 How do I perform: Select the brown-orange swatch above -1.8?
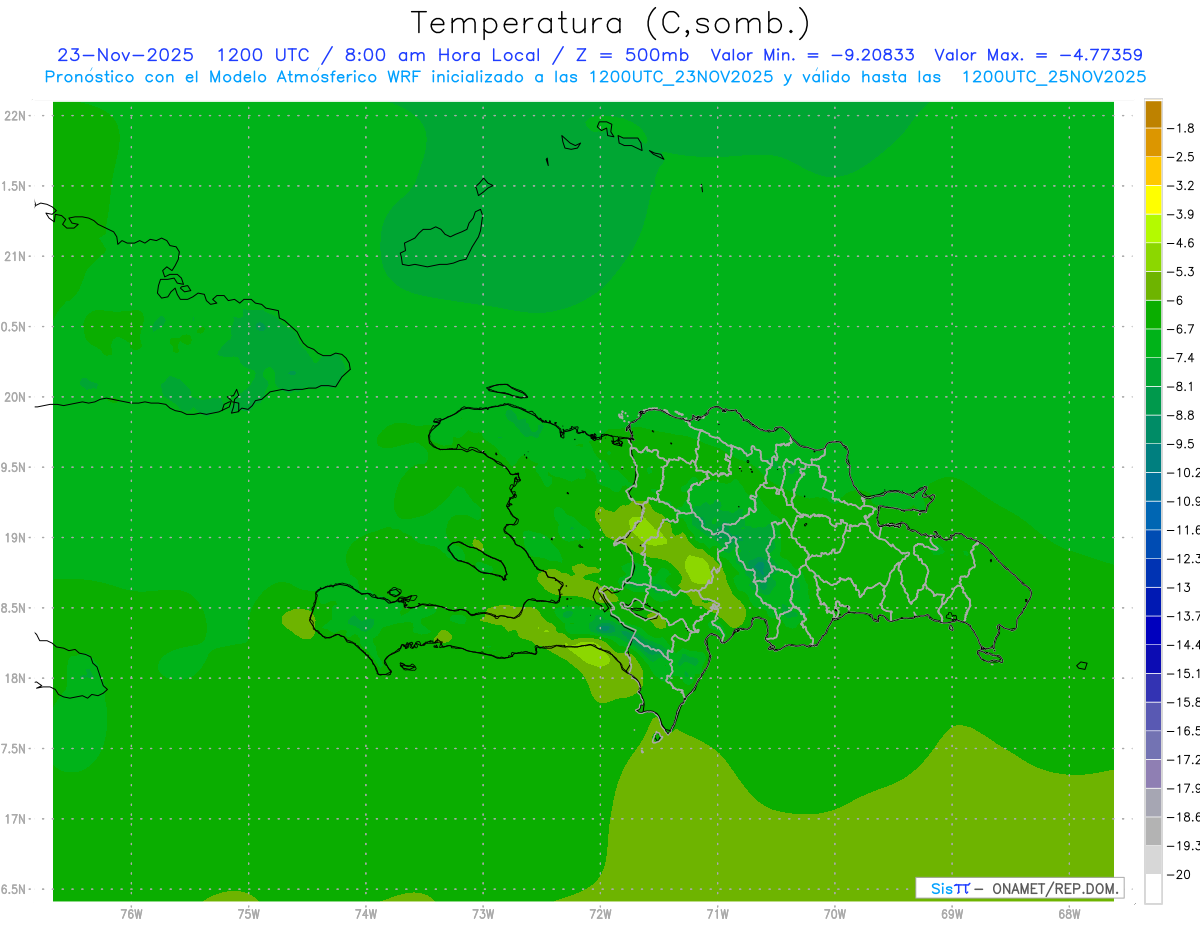tap(1153, 114)
